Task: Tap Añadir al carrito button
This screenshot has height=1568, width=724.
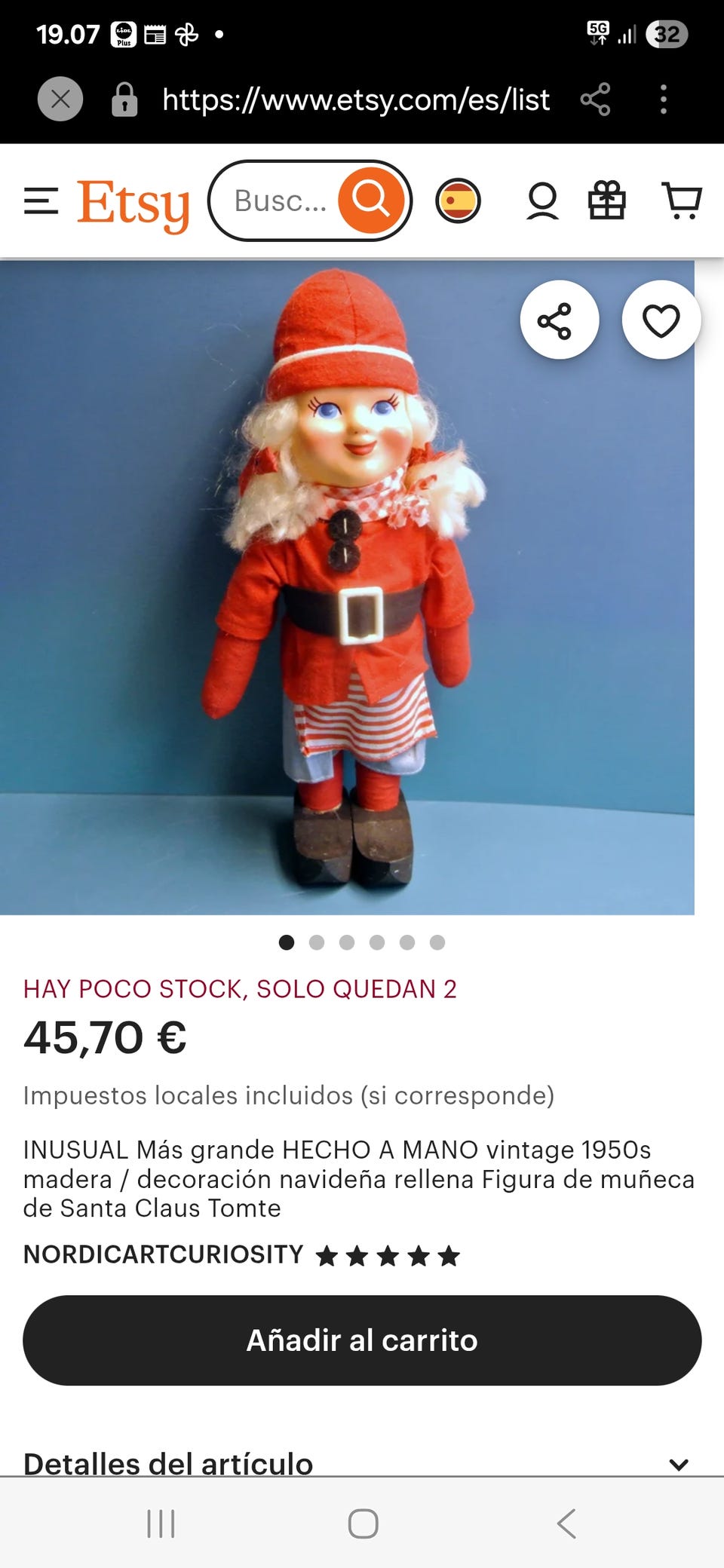Action: click(x=362, y=1340)
